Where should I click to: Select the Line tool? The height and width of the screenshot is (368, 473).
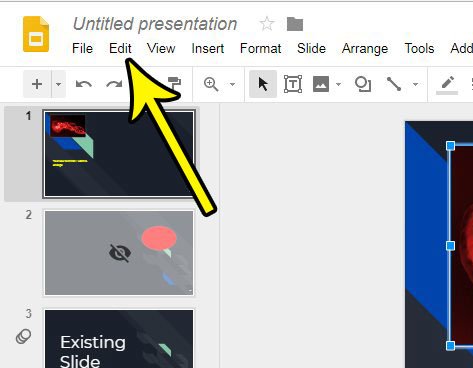point(394,84)
